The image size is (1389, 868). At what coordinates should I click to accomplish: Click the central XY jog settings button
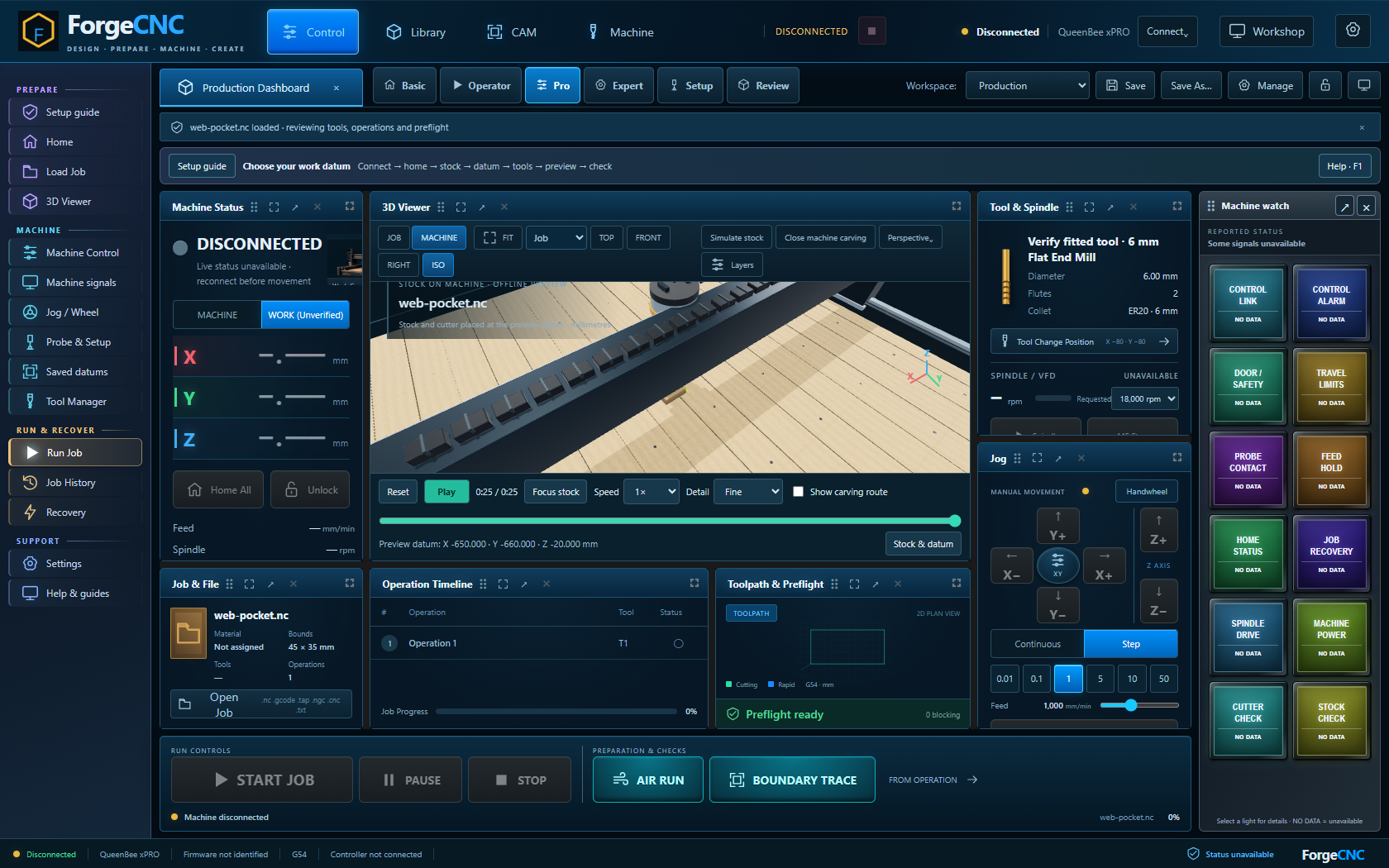click(x=1057, y=565)
